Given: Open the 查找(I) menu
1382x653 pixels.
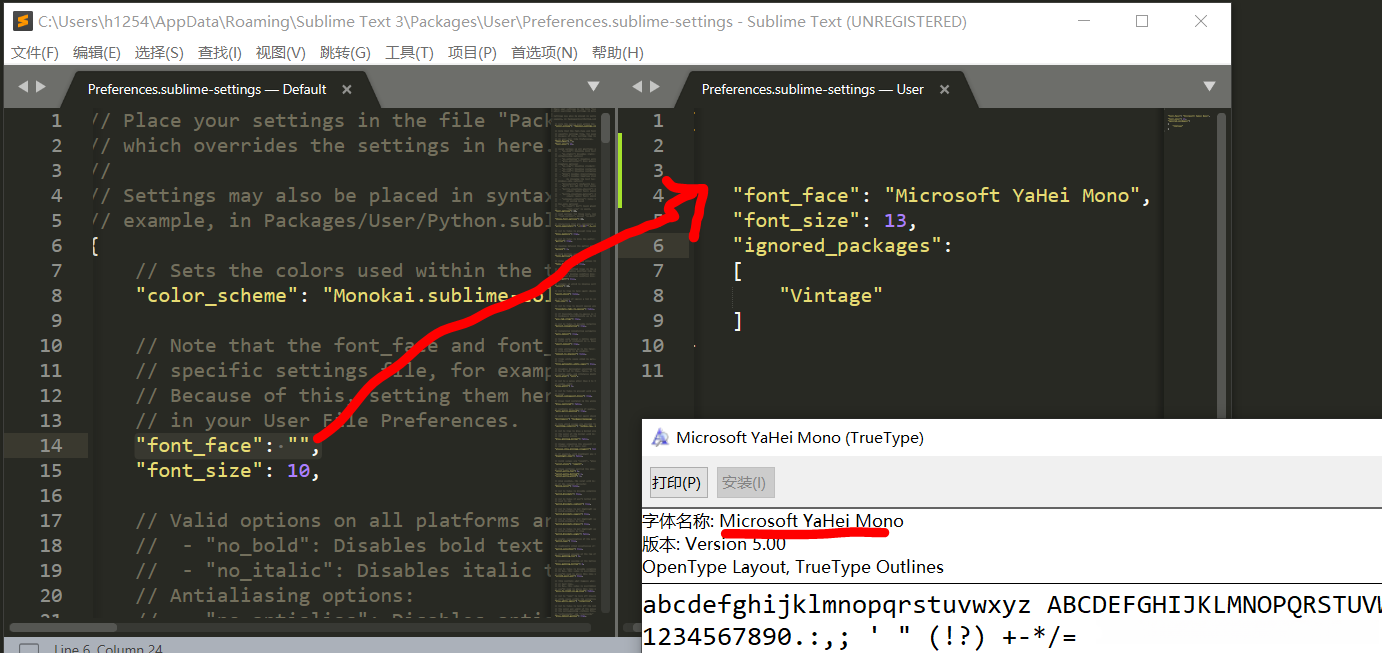Looking at the screenshot, I should pos(220,53).
